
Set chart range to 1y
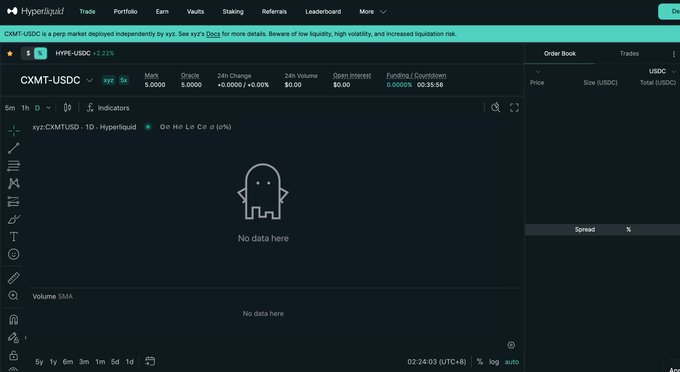(53, 362)
